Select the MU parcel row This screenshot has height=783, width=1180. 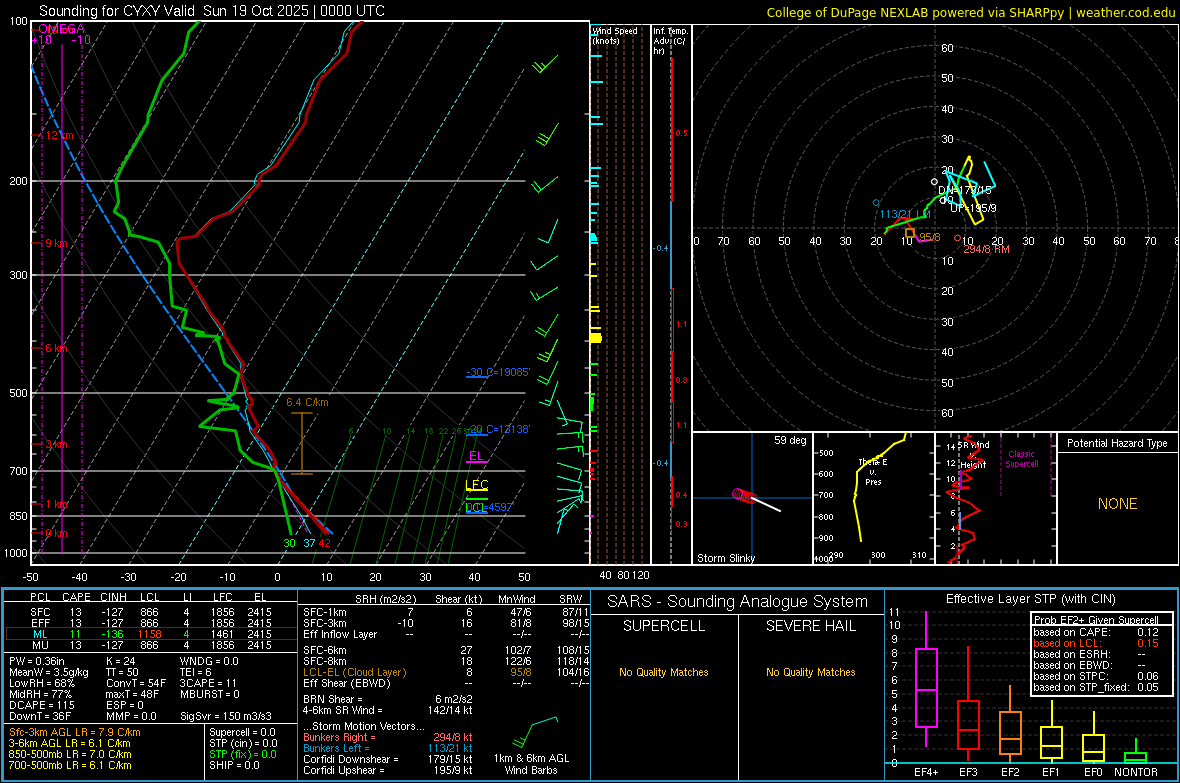tap(151, 645)
